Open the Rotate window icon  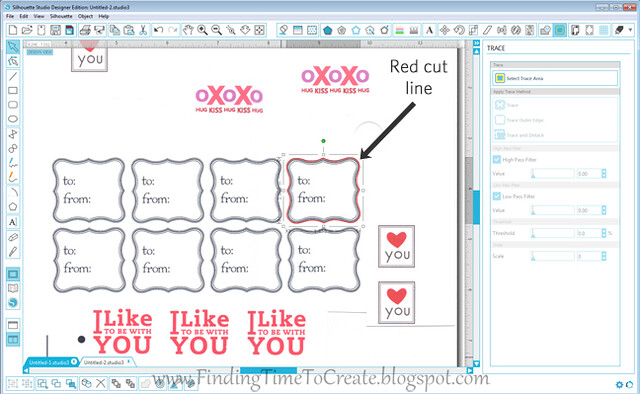459,30
